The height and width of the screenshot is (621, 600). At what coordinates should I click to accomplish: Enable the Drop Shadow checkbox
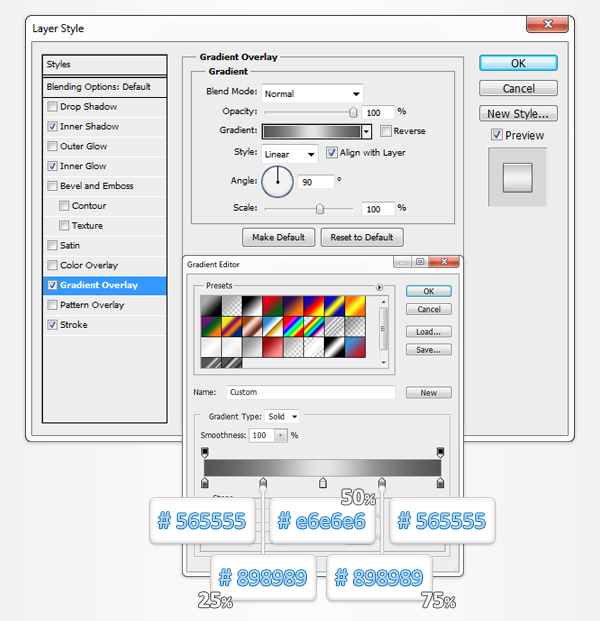[x=52, y=107]
